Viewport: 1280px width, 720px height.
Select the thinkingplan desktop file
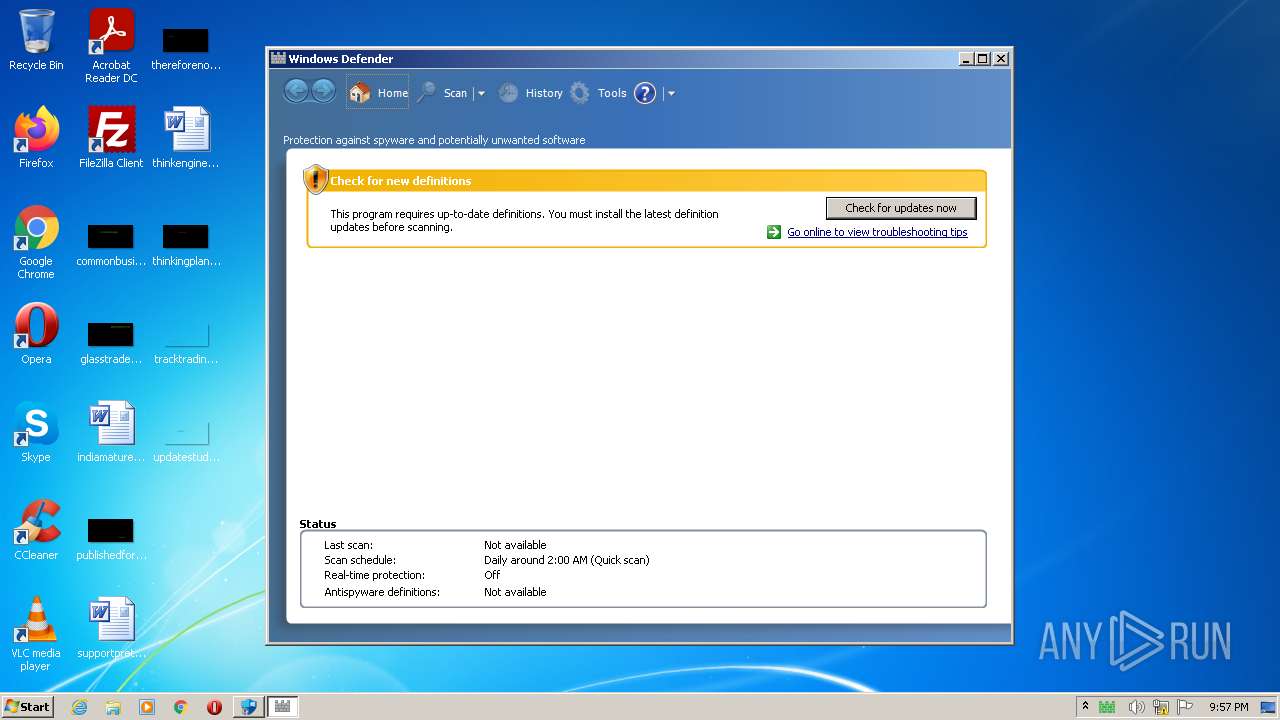pos(186,242)
